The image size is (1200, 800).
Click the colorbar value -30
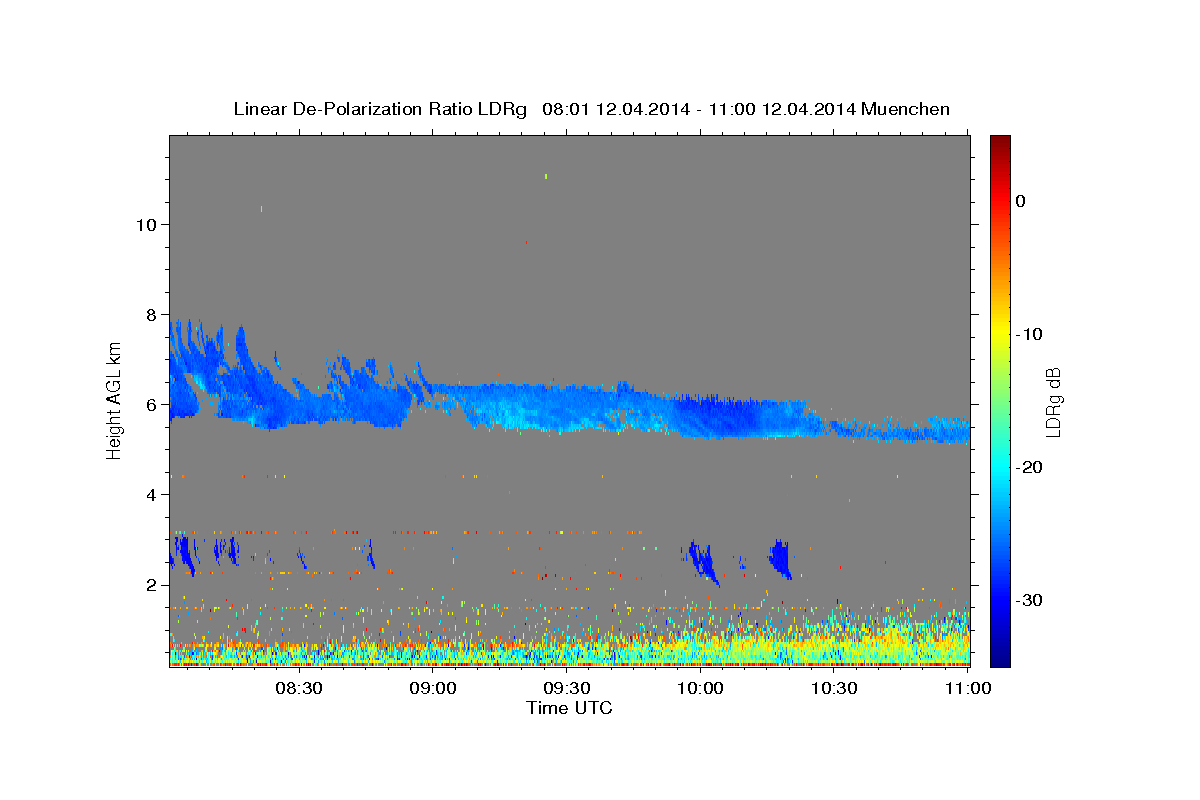(1030, 600)
